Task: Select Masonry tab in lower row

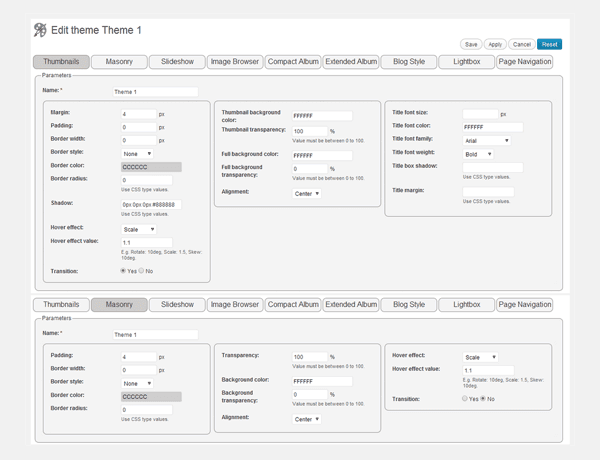Action: [119, 305]
